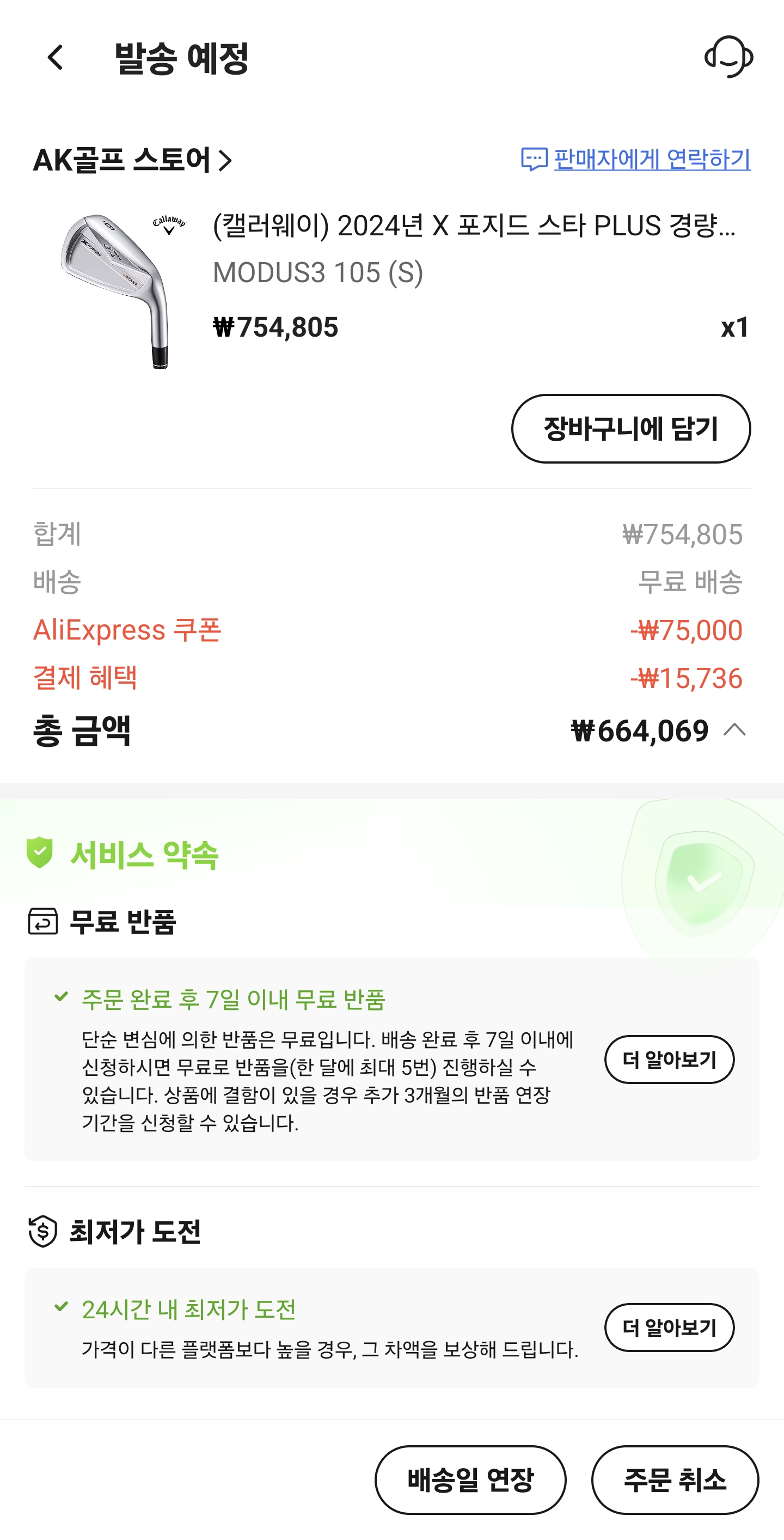Open the Callaway X Forged product title
The width and height of the screenshot is (784, 1540).
pos(474,226)
